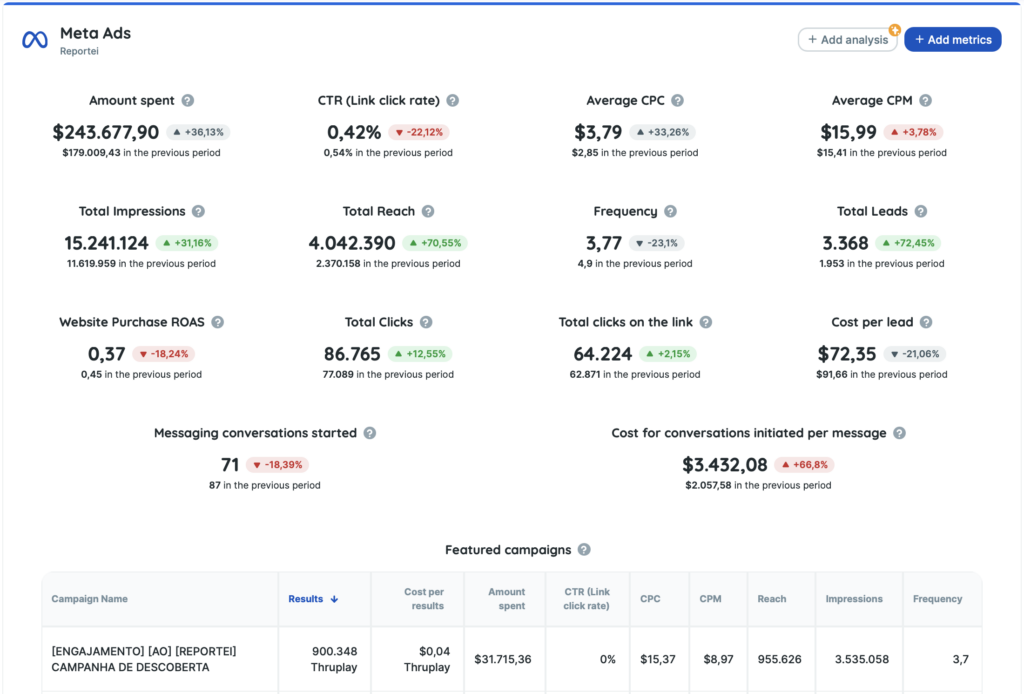Click the Campaign Name column header
This screenshot has width=1024, height=694.
coord(91,598)
